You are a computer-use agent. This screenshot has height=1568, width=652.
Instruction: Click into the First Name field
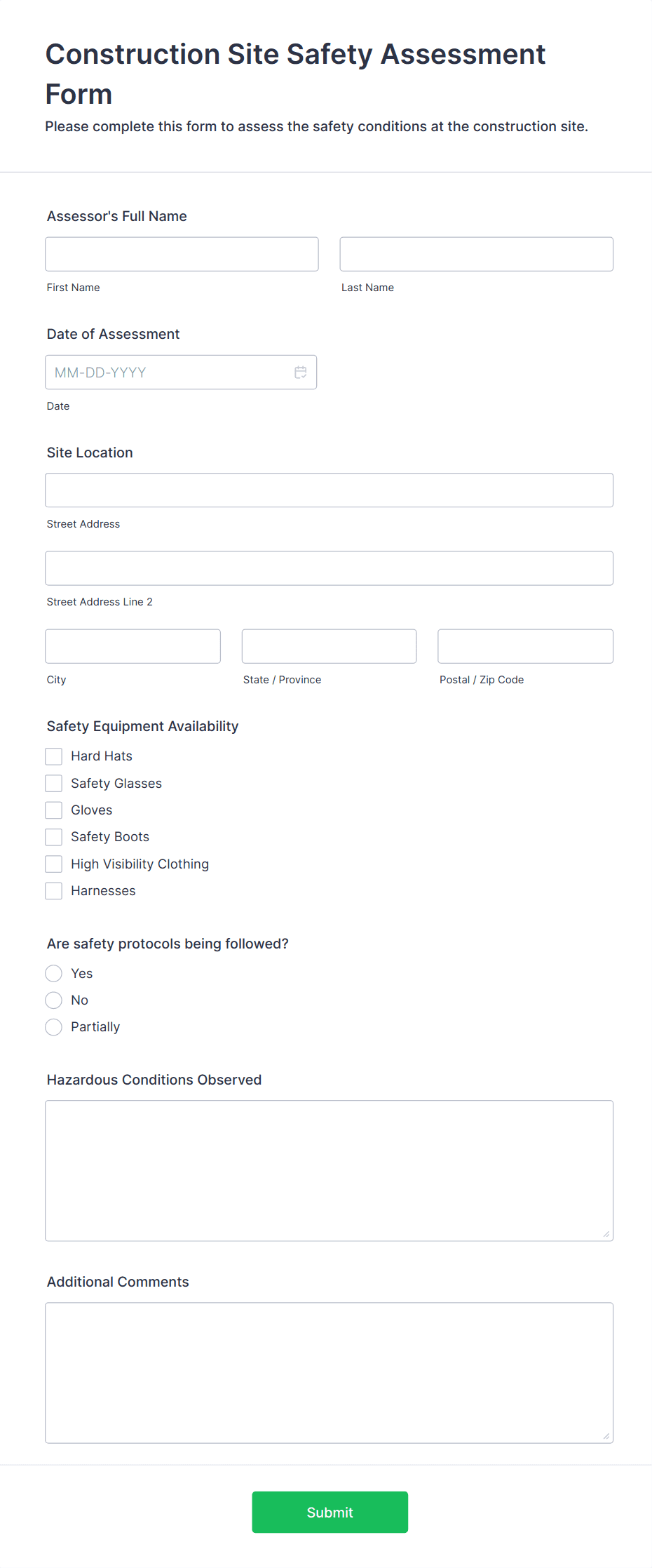point(181,254)
